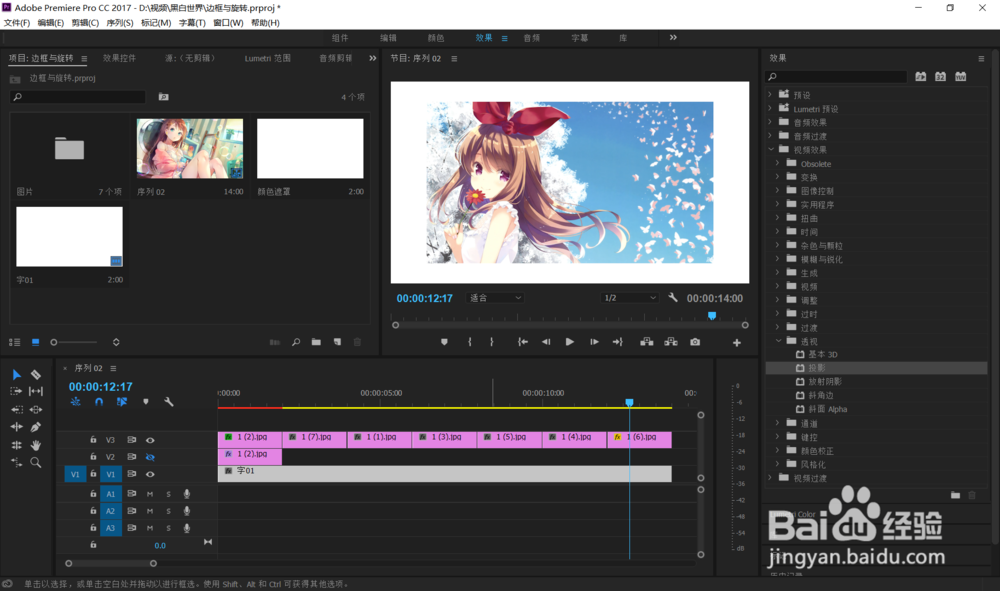Select the 投影 effect
Image resolution: width=1000 pixels, height=591 pixels.
click(x=876, y=368)
